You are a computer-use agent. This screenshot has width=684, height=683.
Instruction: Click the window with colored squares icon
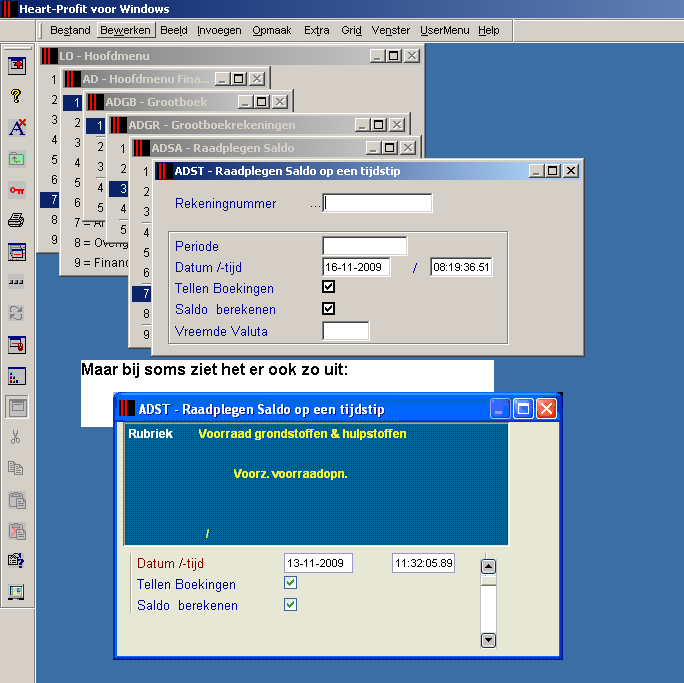(x=17, y=376)
